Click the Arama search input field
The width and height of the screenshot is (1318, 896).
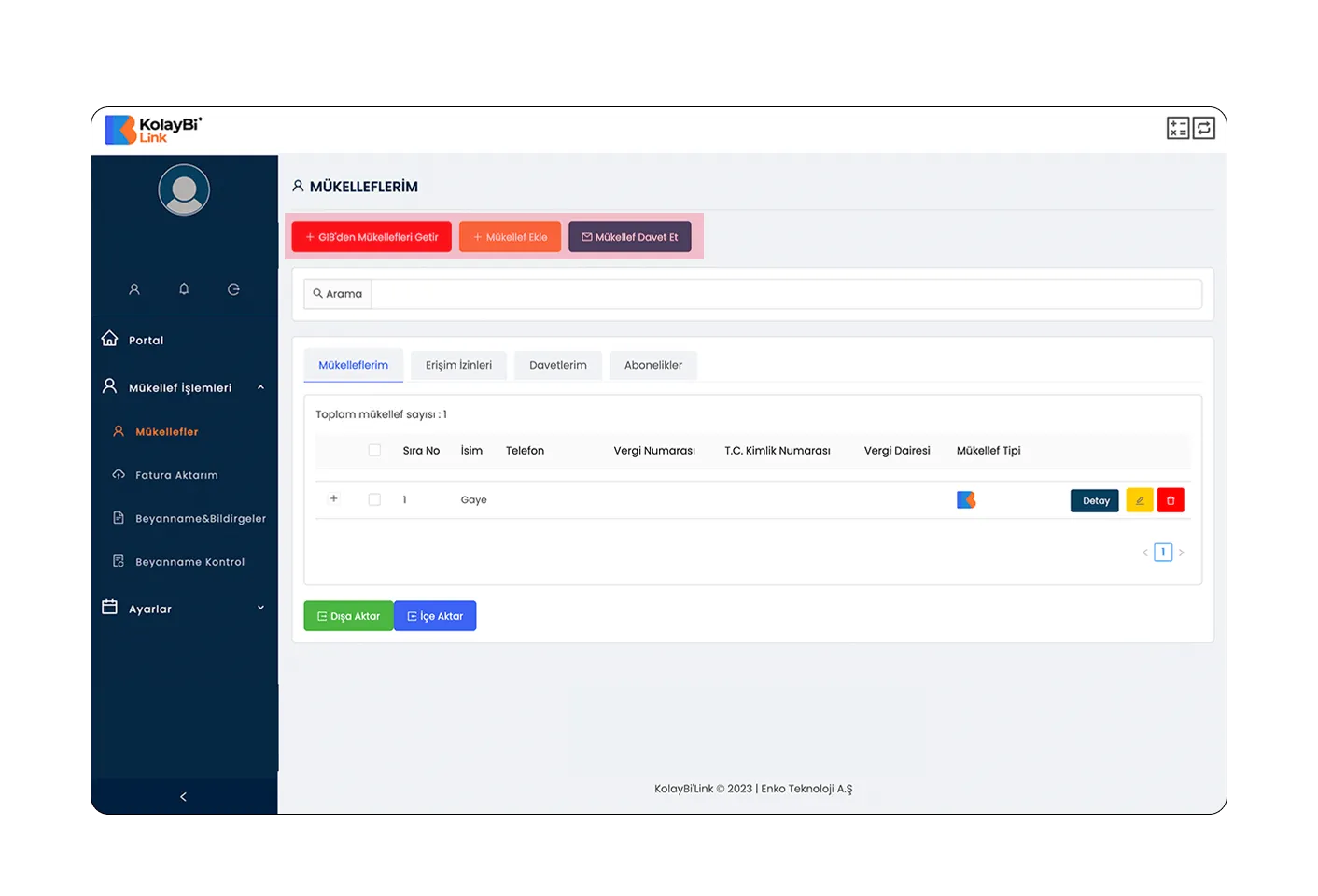pyautogui.click(x=786, y=294)
